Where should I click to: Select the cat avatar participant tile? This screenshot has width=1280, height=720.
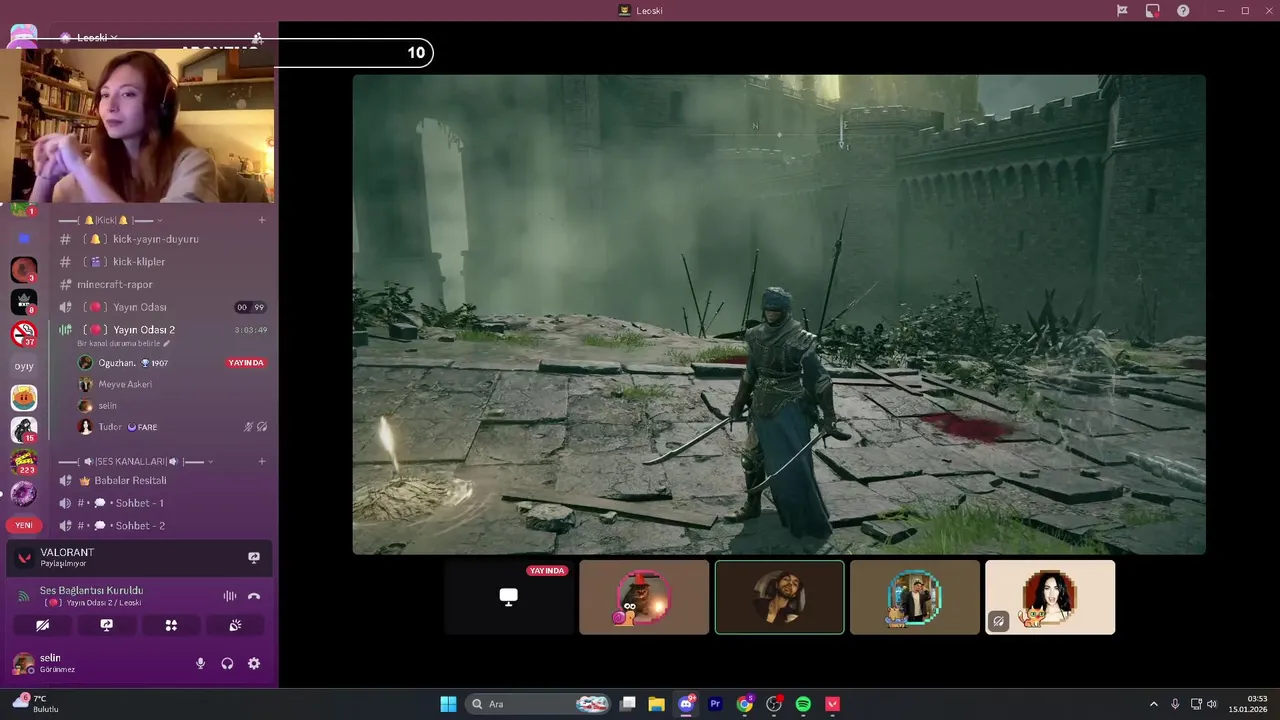point(644,597)
